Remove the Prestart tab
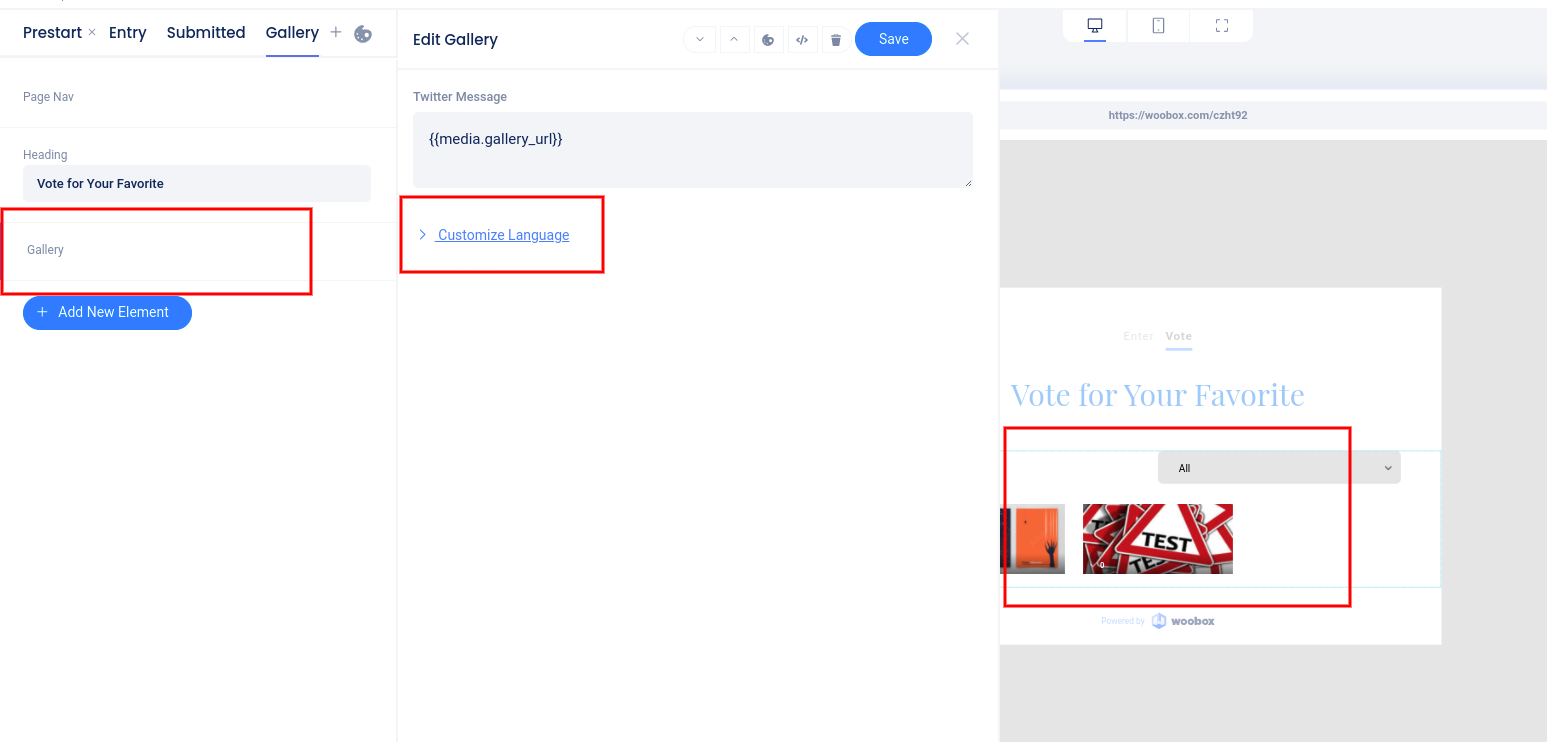 (x=92, y=33)
